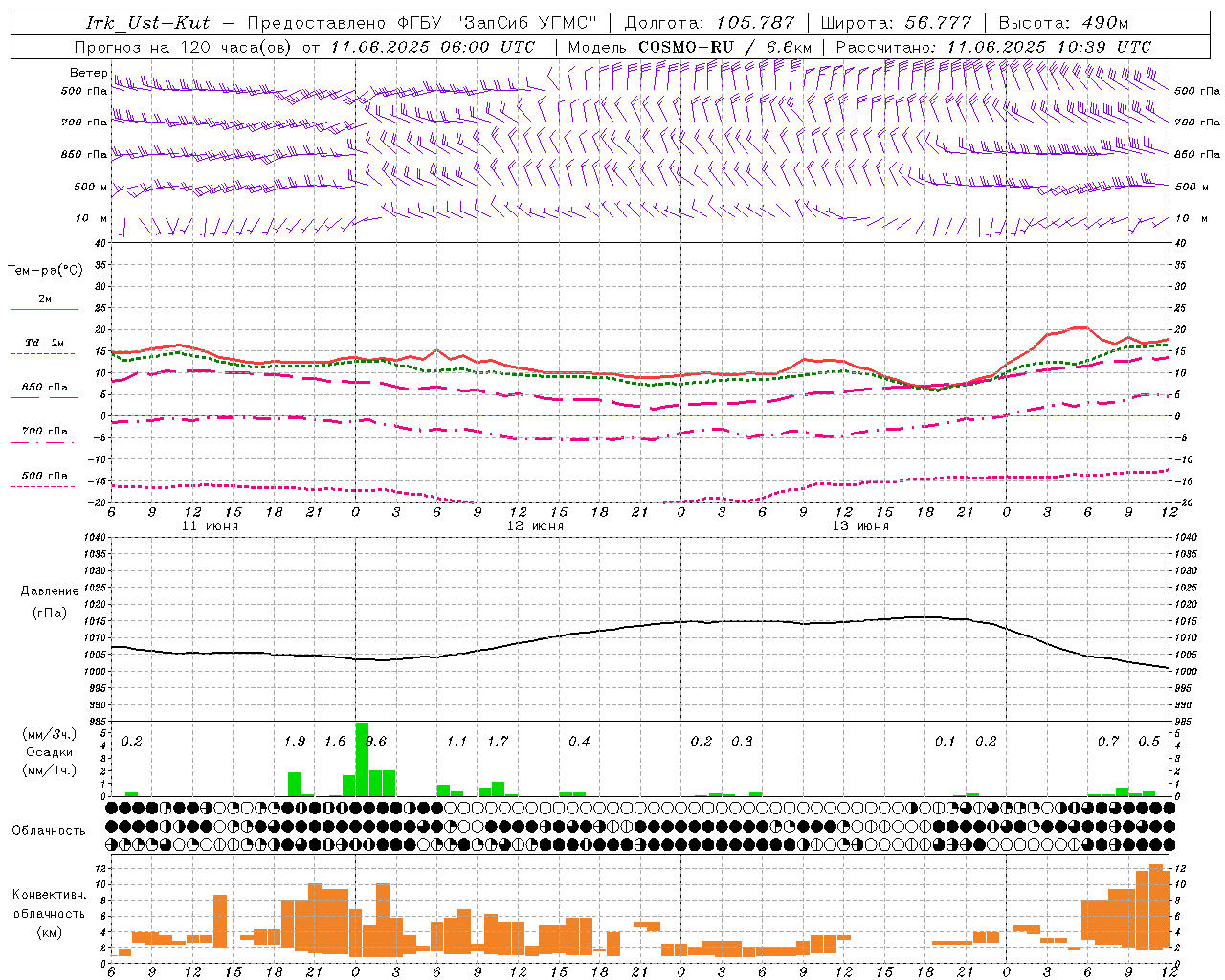Image resolution: width=1225 pixels, height=980 pixels.
Task: Click the precipitation total 0.4
Action: coord(579,742)
